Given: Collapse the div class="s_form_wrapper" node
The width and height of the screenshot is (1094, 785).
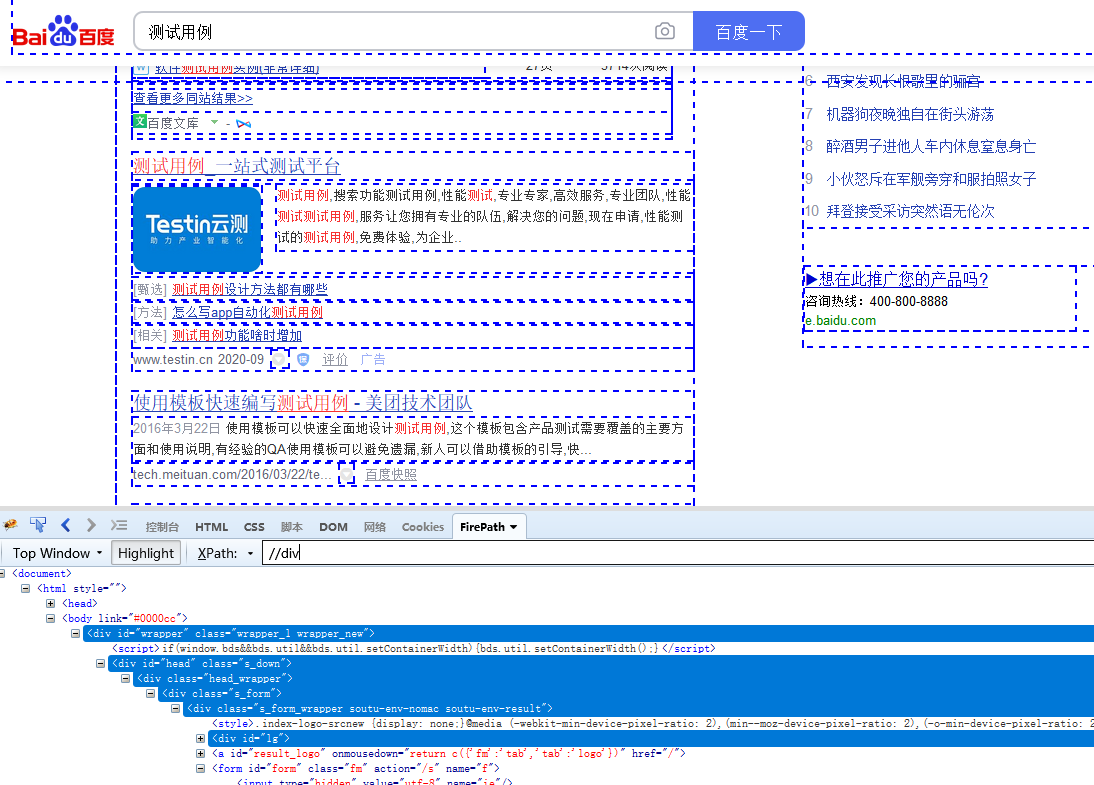Looking at the screenshot, I should (176, 708).
